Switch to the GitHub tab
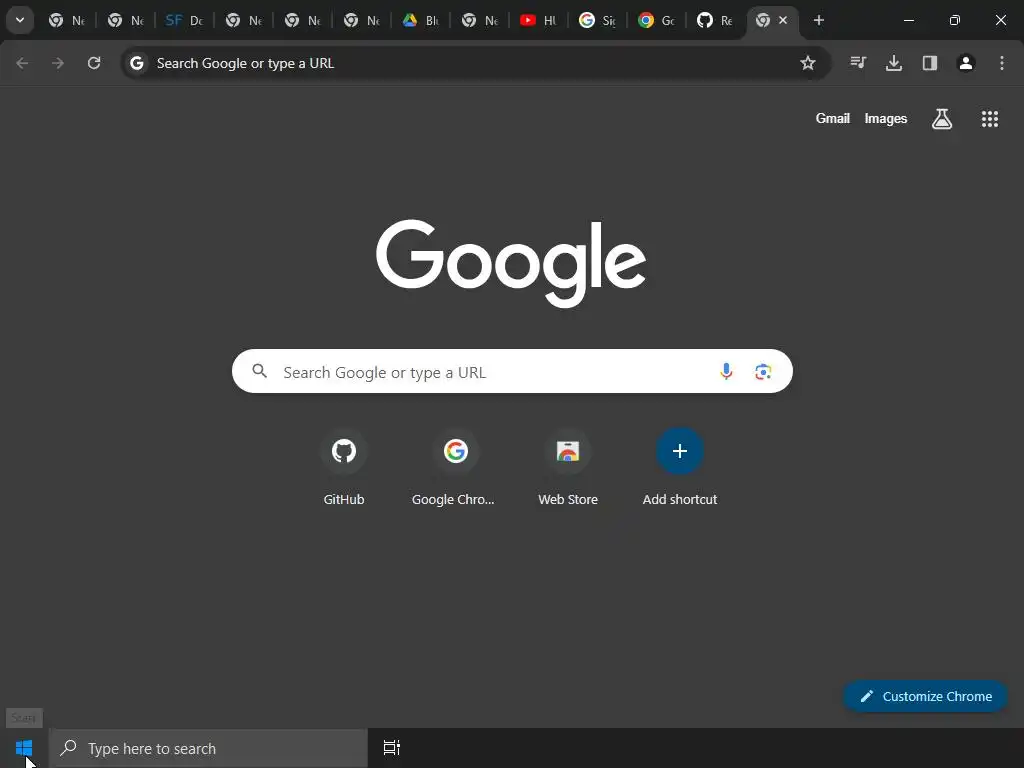 (x=715, y=20)
